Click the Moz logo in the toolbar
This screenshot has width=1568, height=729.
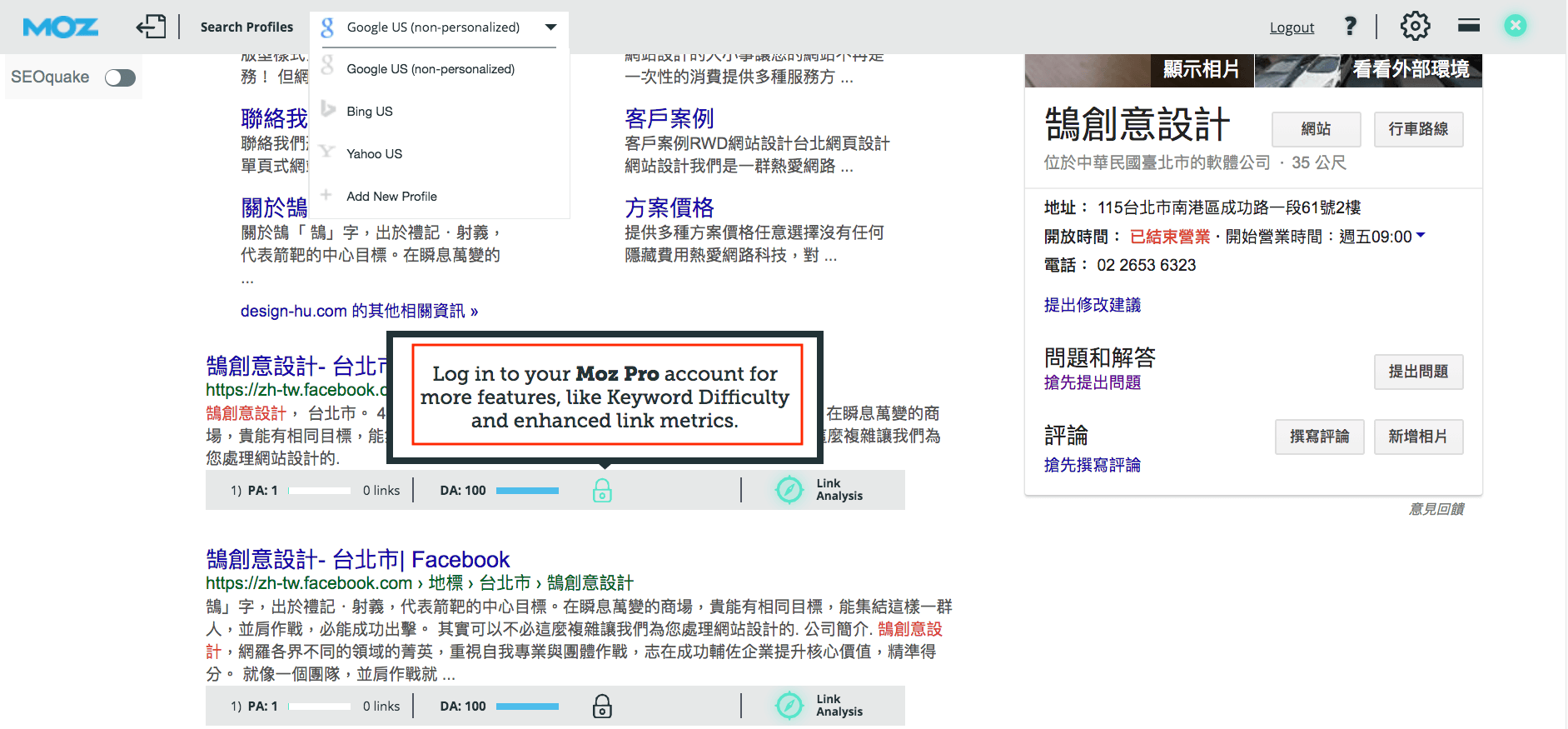(60, 27)
